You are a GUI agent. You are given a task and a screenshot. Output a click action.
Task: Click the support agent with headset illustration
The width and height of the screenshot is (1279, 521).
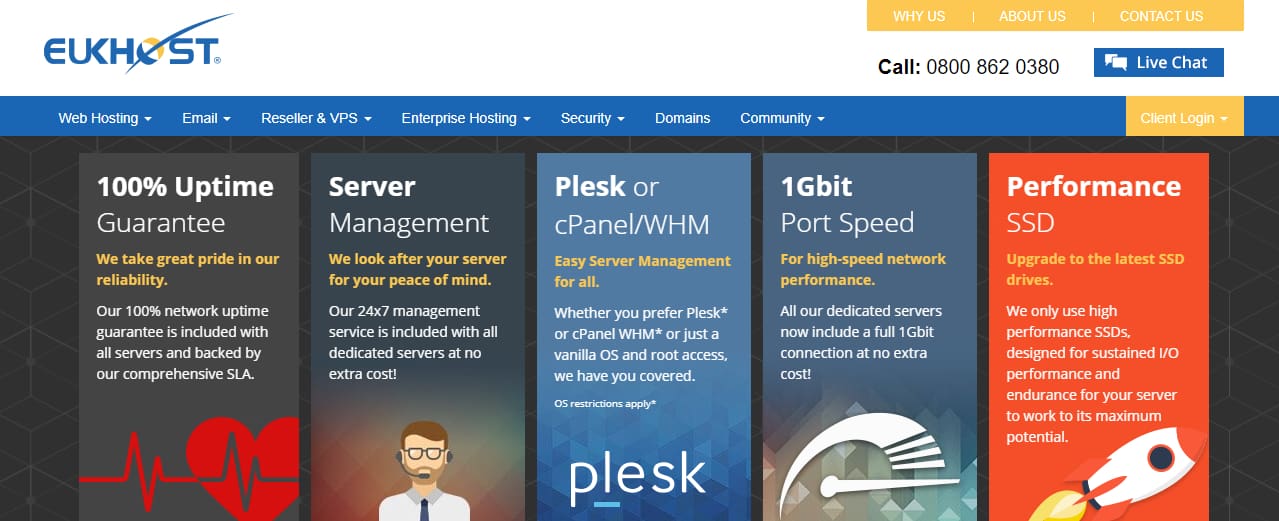pos(425,471)
